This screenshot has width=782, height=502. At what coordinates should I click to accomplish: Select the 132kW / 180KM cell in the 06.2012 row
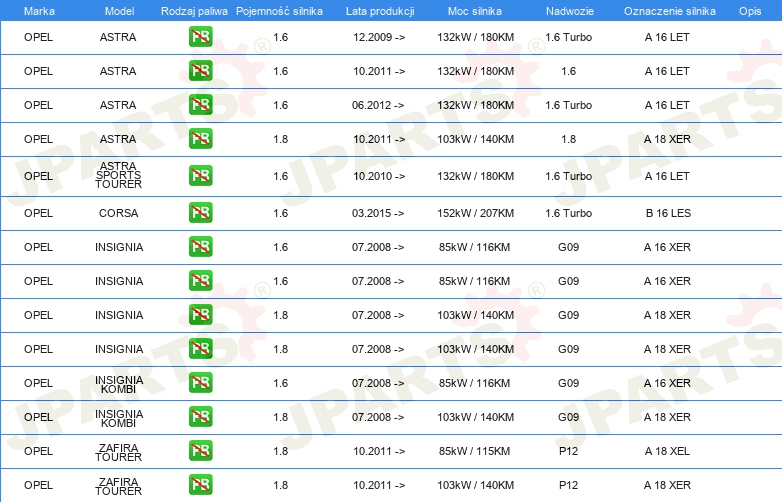[x=475, y=105]
